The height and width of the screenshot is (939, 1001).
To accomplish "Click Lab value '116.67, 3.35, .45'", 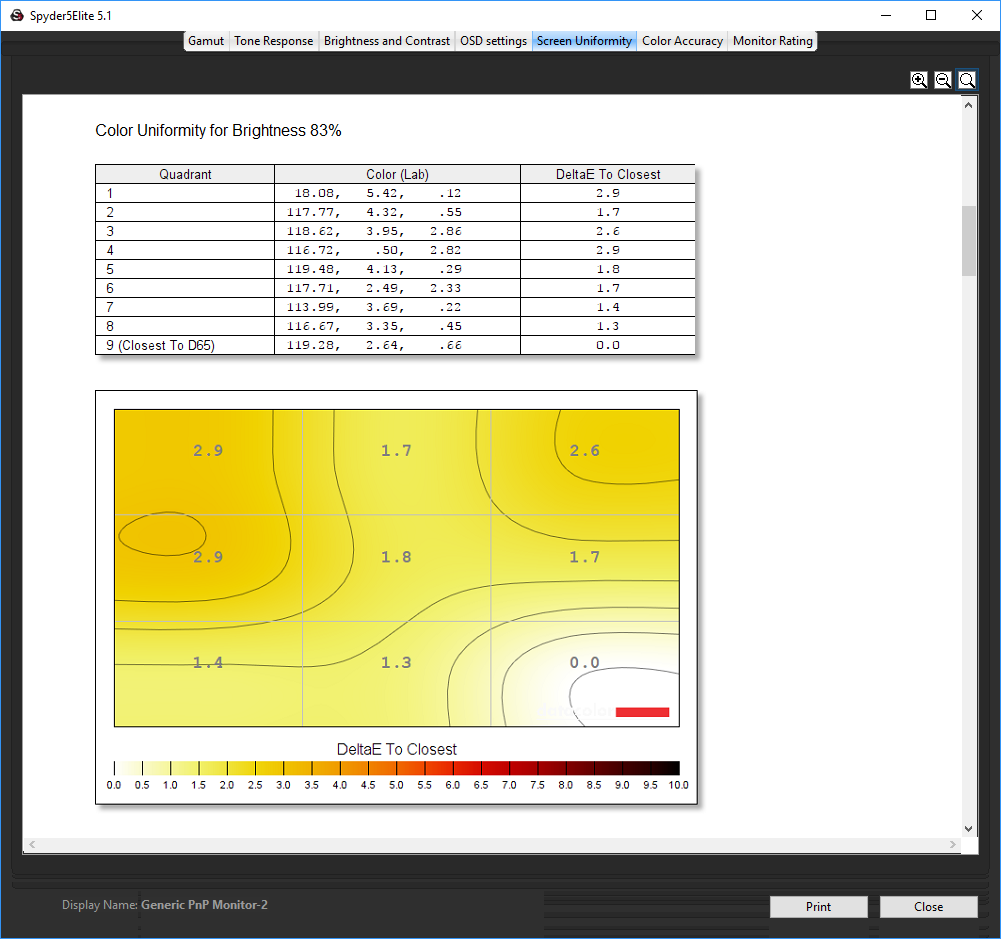I will 374,326.
